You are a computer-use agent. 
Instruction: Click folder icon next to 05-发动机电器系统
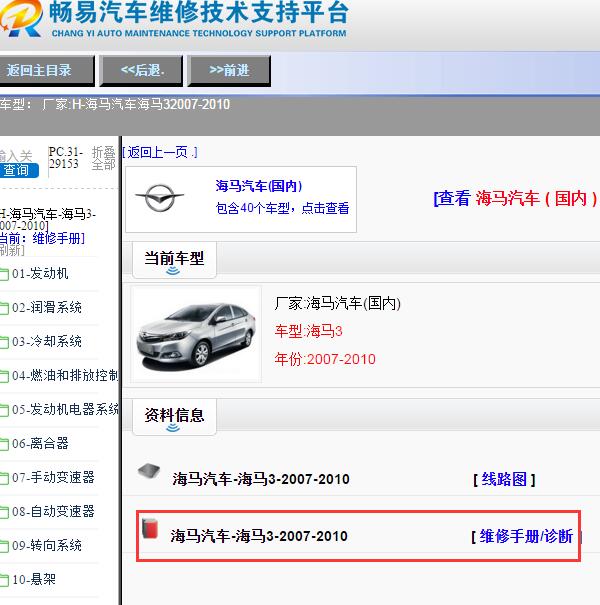4,410
